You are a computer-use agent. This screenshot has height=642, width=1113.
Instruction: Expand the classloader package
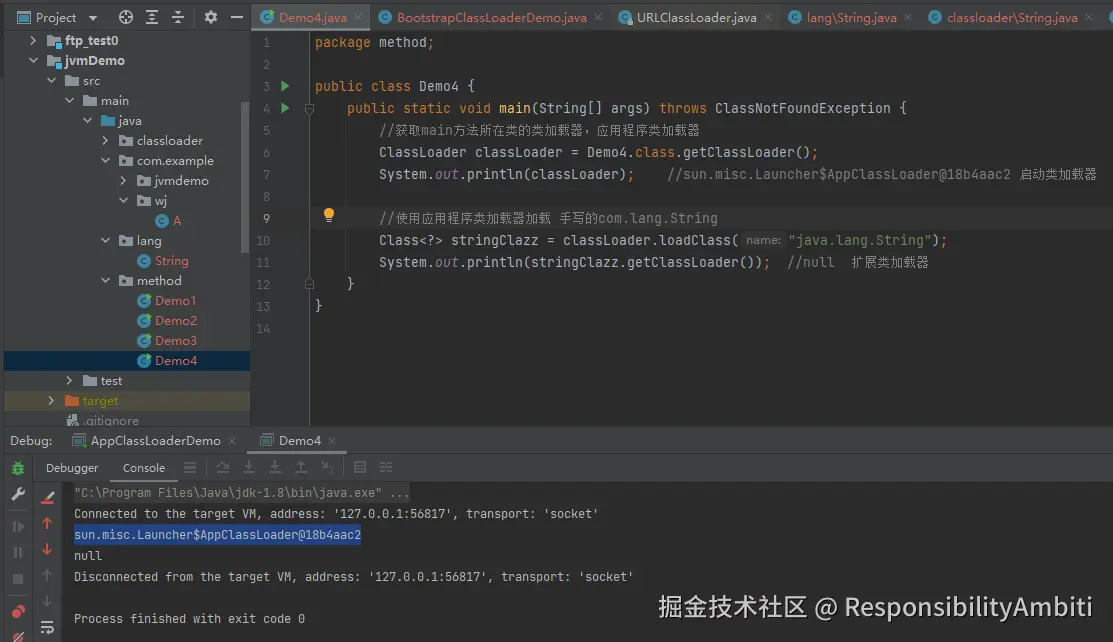tap(105, 141)
